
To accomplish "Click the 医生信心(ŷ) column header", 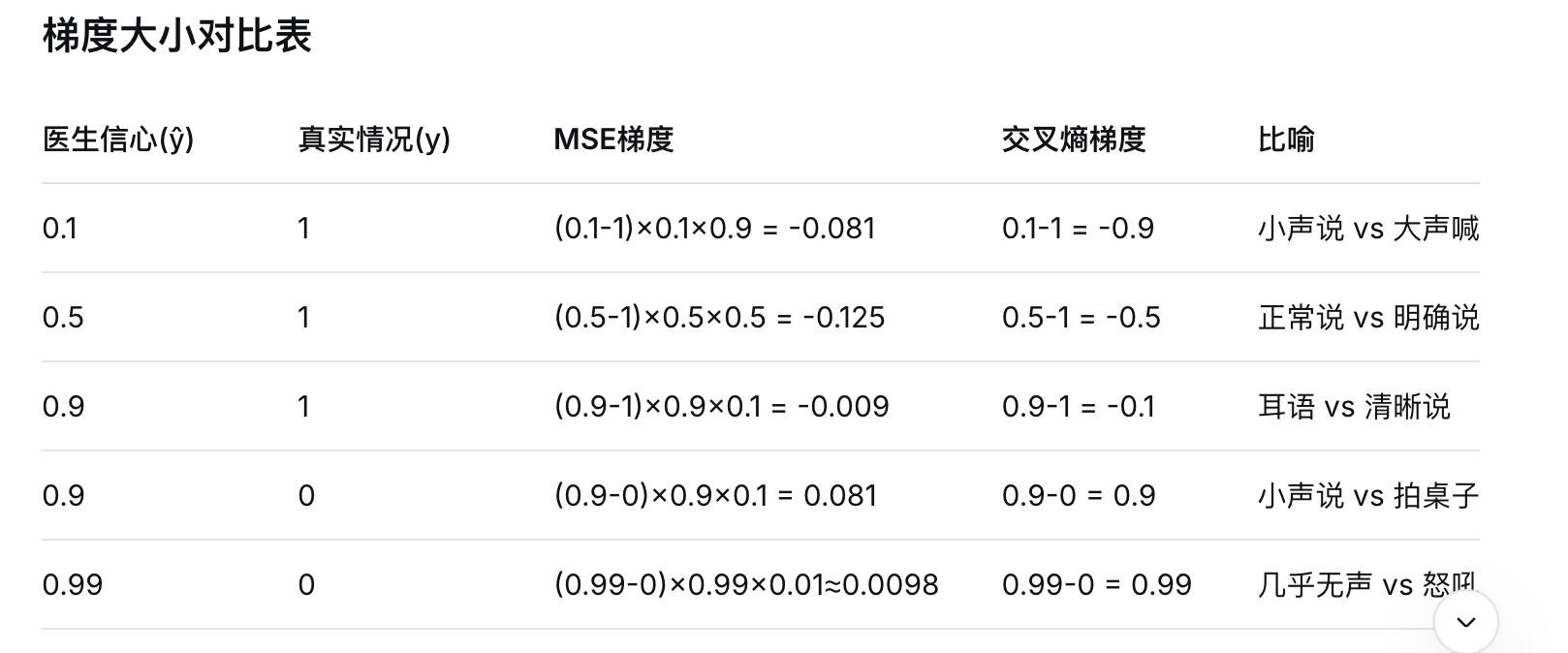I will 118,140.
